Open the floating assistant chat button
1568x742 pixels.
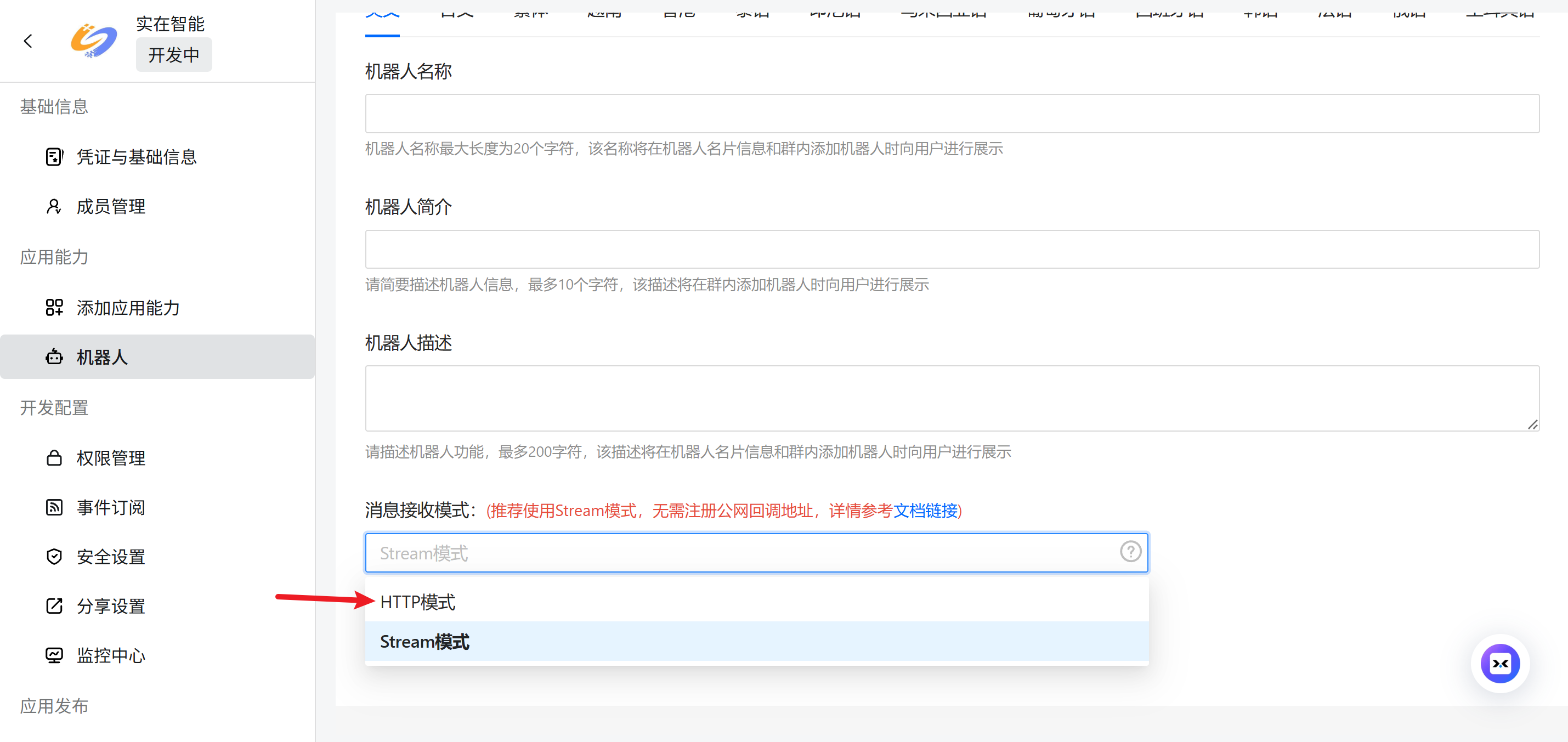point(1499,663)
